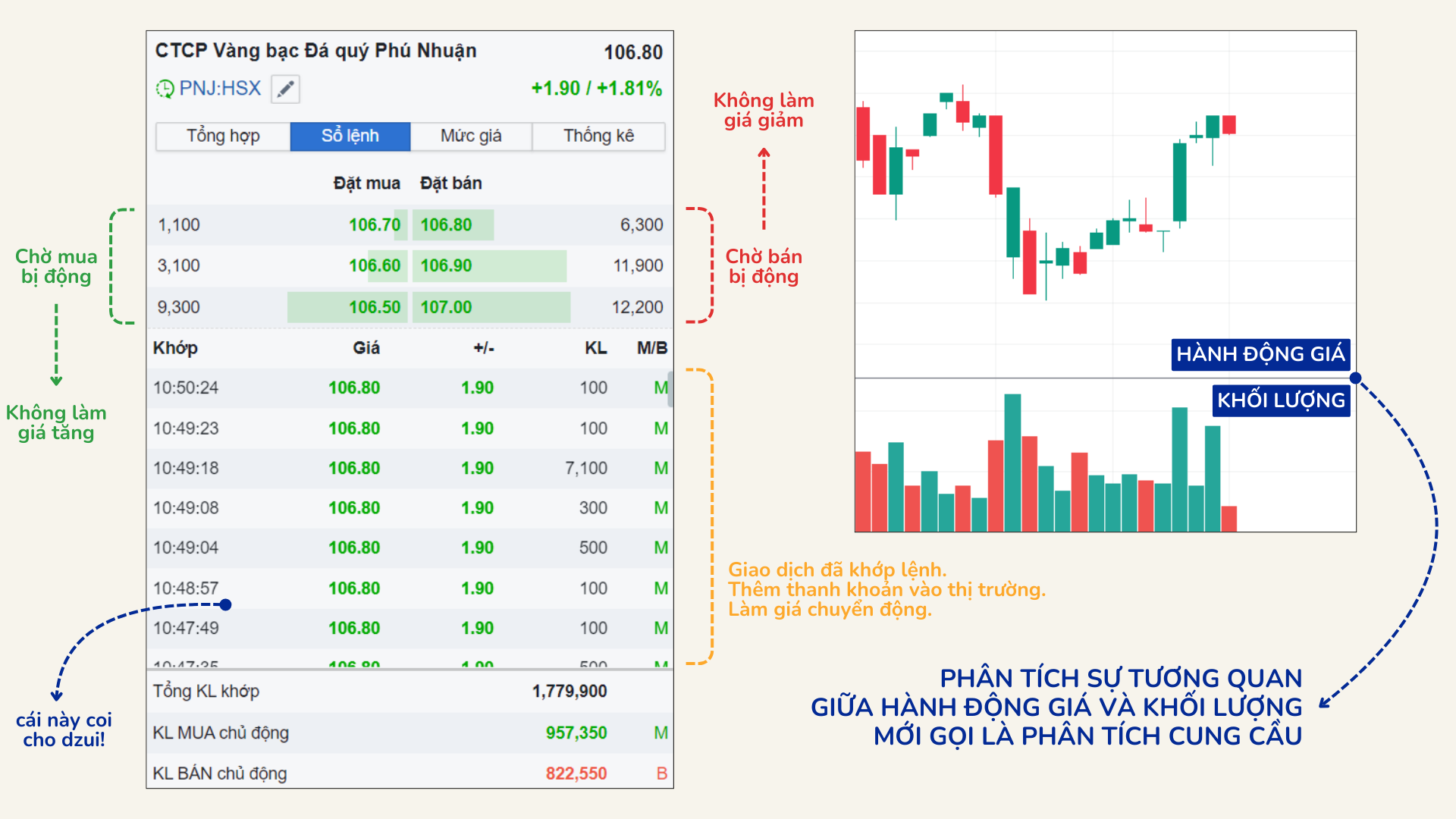This screenshot has height=819, width=1456.
Task: Click the red B marker in KL BÁN row
Action: click(661, 773)
